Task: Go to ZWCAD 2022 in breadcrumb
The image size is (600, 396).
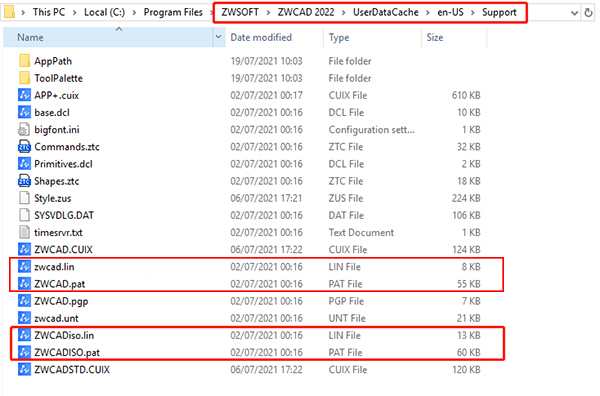Action: pyautogui.click(x=306, y=12)
